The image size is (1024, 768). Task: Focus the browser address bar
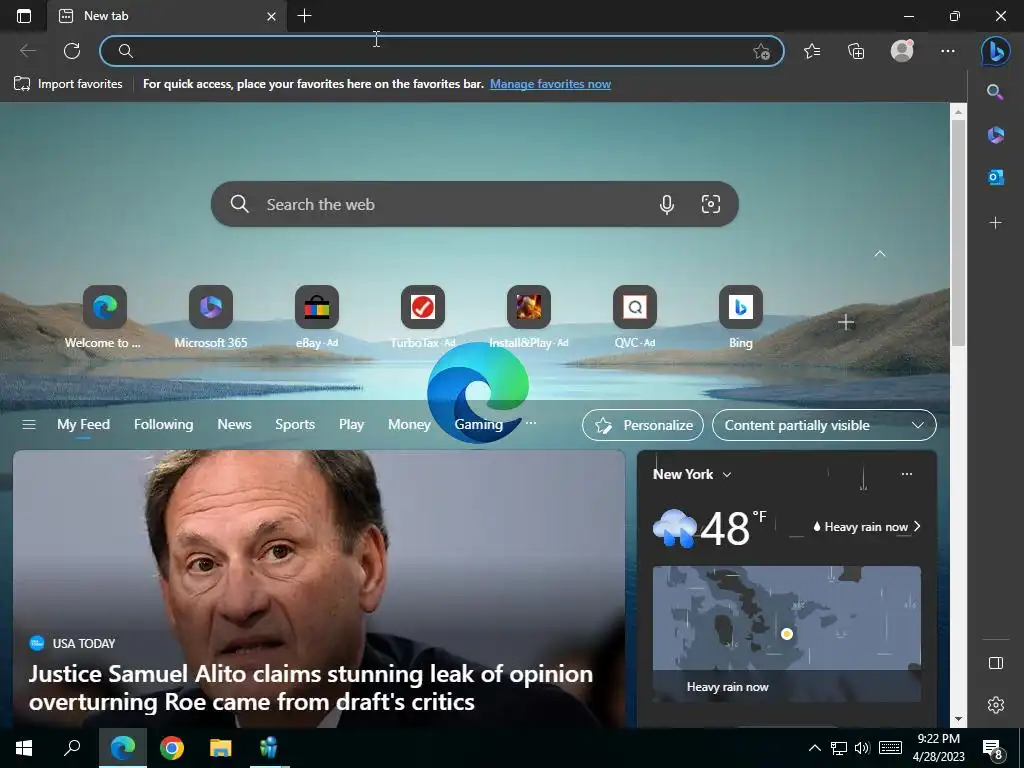[x=441, y=51]
